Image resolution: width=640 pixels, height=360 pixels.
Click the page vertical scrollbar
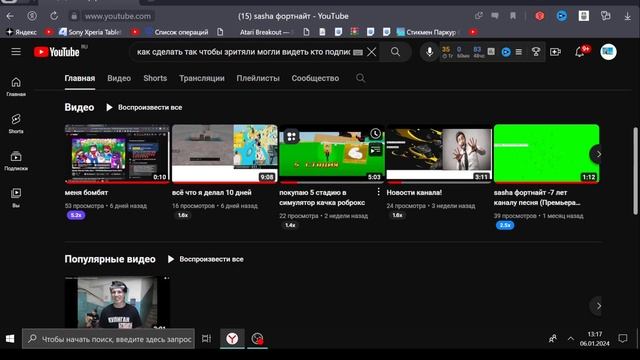point(635,171)
